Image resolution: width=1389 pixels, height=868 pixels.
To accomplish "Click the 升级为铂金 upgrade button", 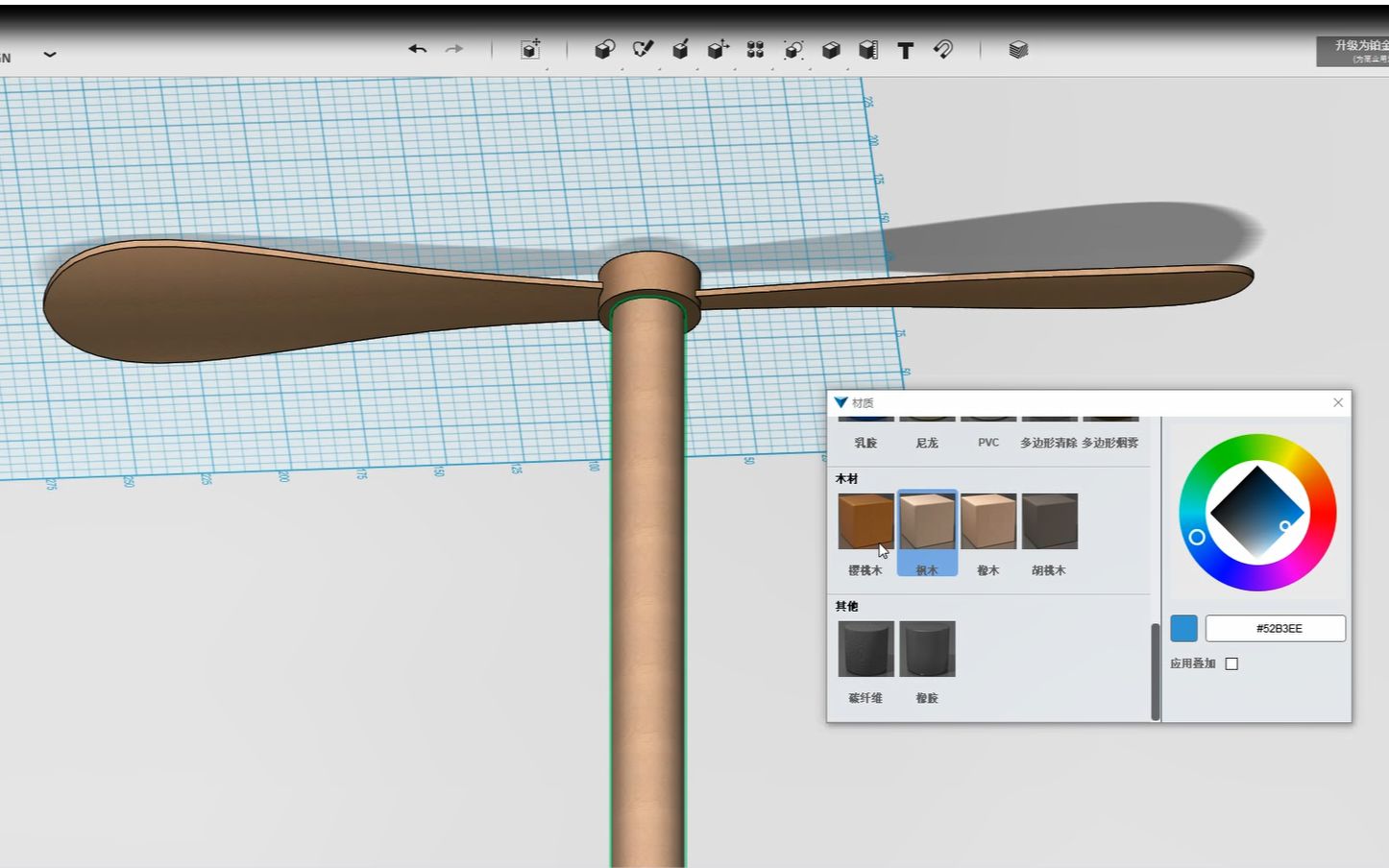I will point(1354,51).
